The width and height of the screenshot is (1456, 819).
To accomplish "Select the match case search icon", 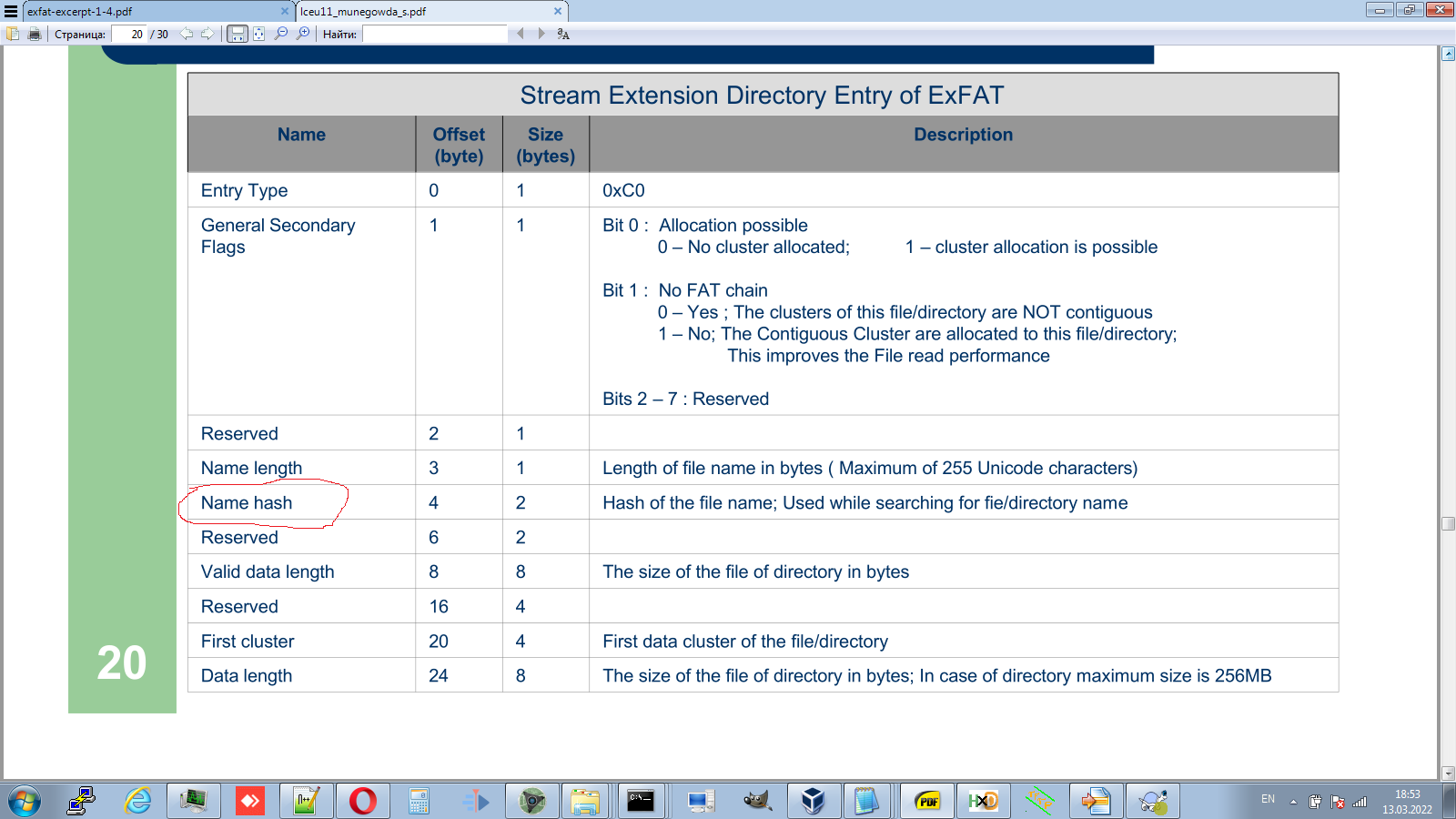I will pyautogui.click(x=561, y=35).
